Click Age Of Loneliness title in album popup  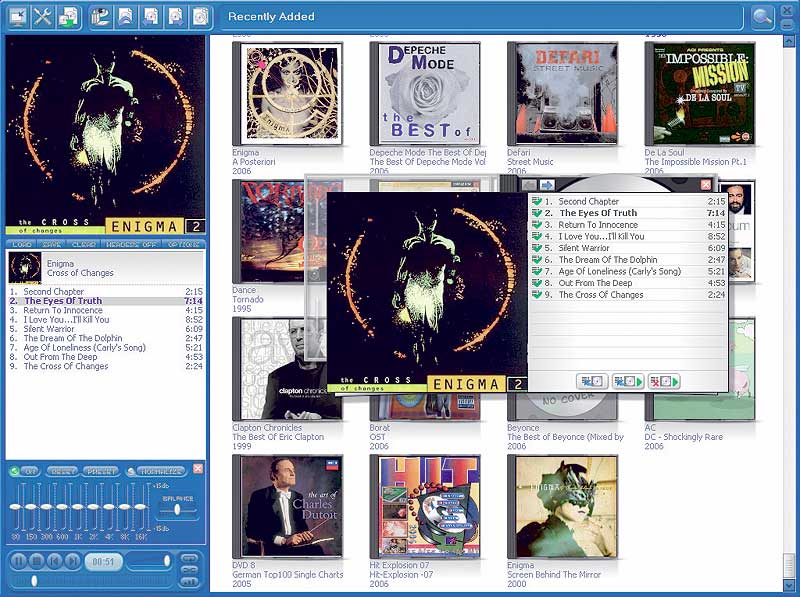coord(620,271)
